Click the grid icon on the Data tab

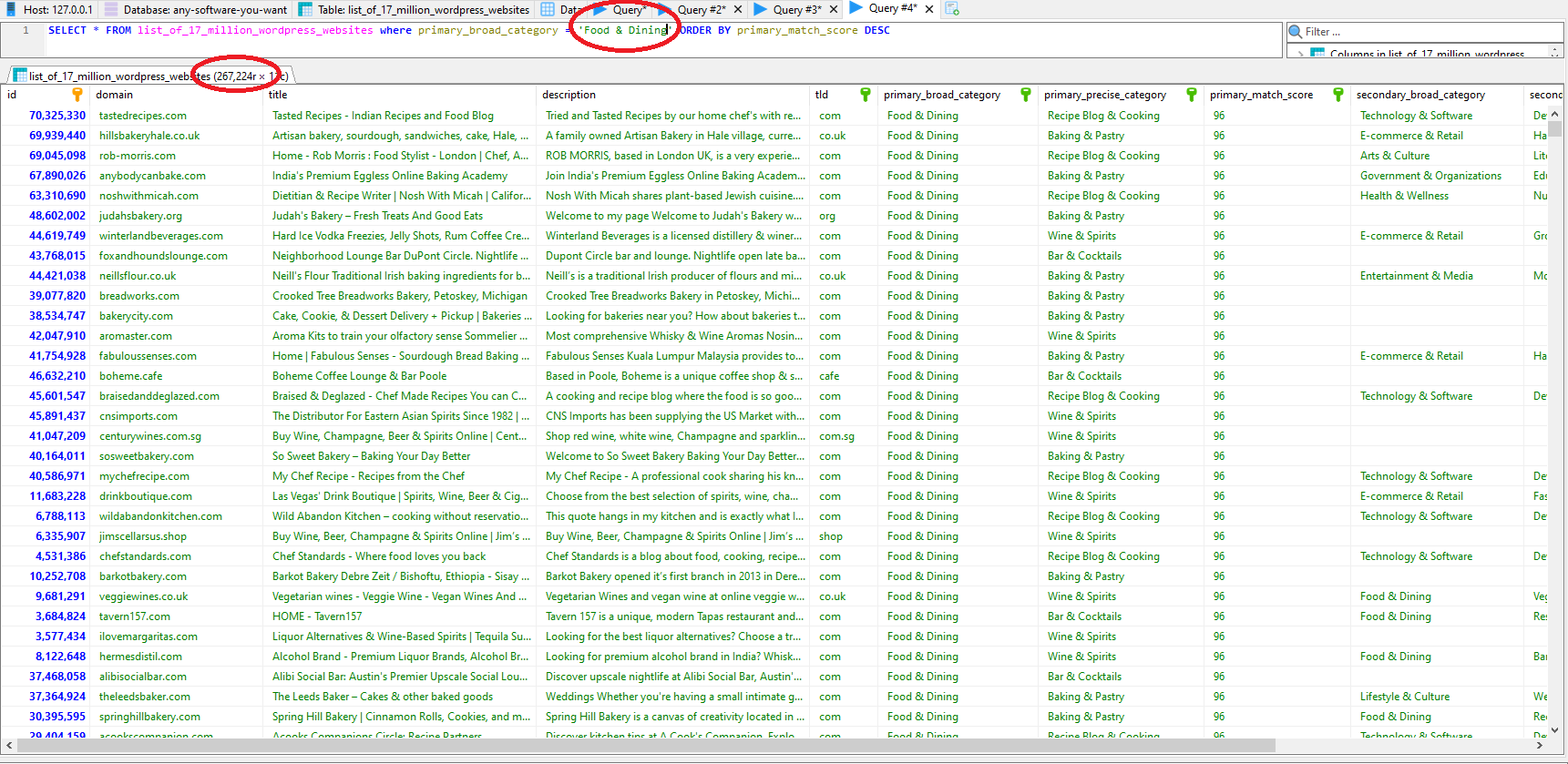[548, 9]
